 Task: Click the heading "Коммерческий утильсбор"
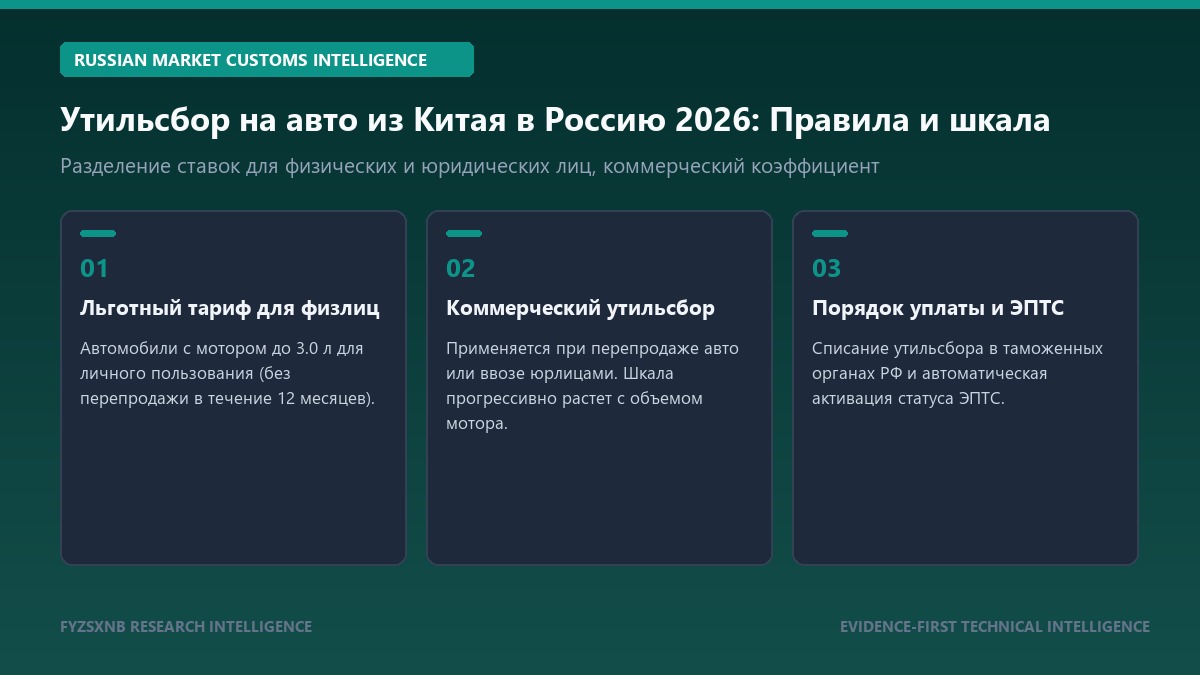coord(580,308)
